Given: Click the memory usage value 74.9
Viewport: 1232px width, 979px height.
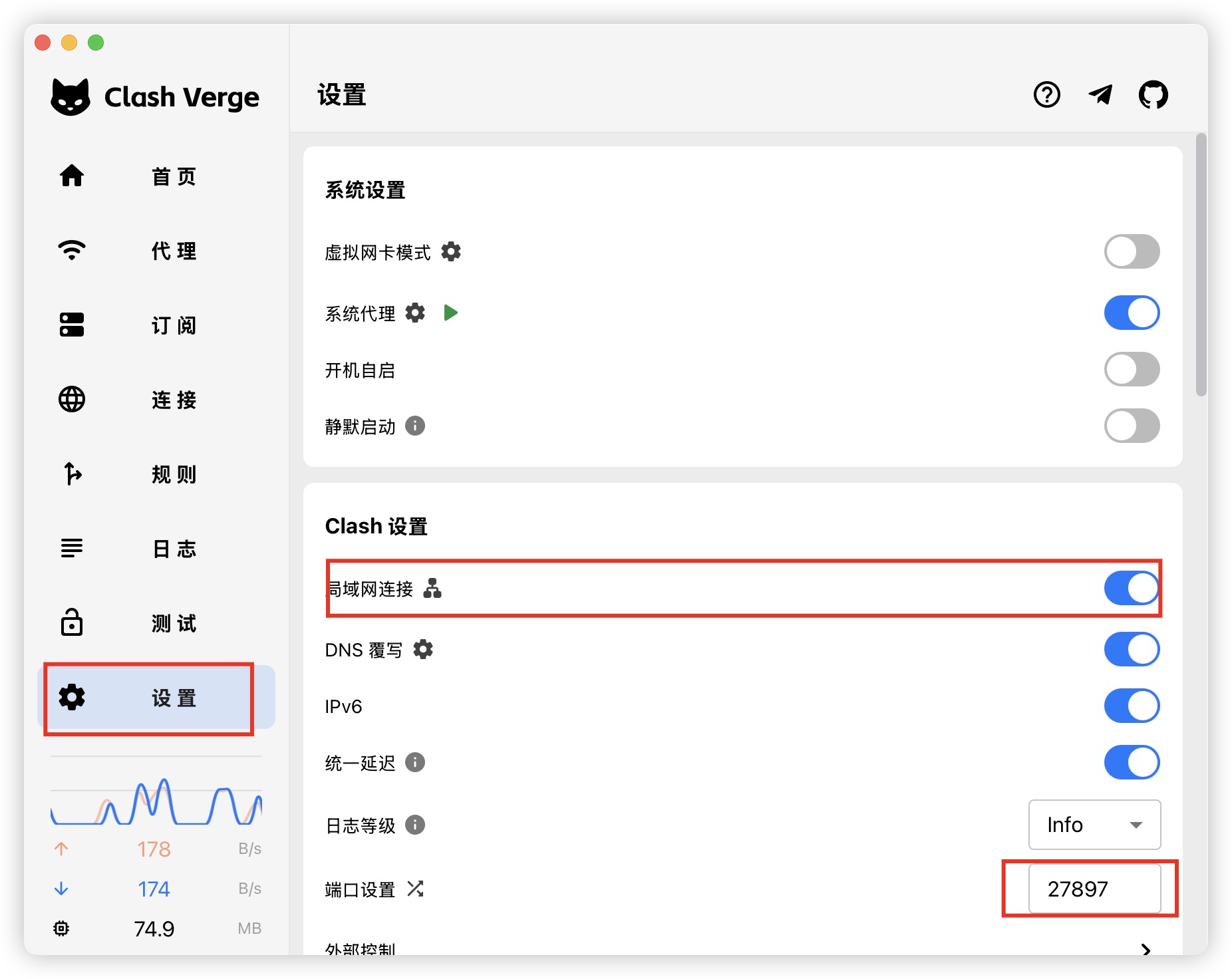Looking at the screenshot, I should (x=154, y=929).
